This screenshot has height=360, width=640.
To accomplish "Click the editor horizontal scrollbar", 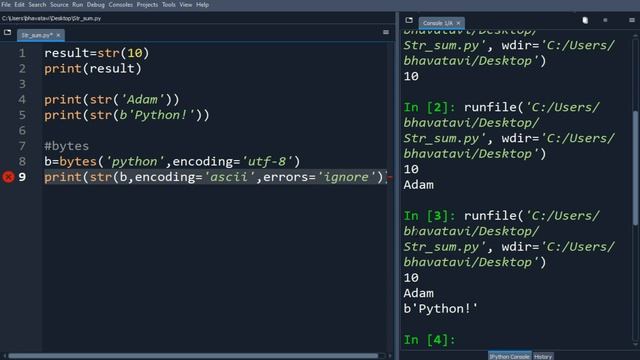I will pyautogui.click(x=194, y=356).
